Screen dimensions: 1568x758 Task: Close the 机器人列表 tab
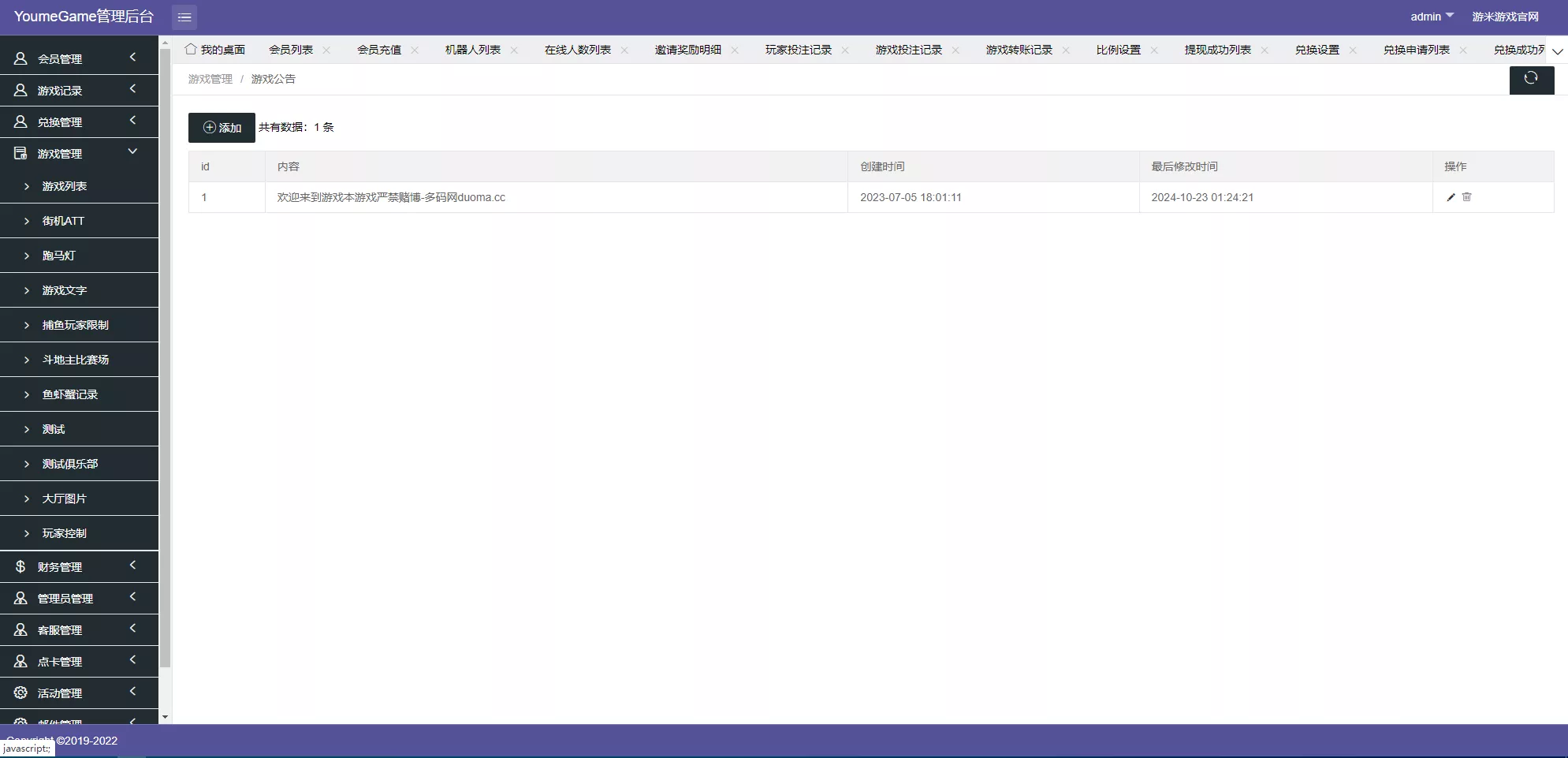514,50
